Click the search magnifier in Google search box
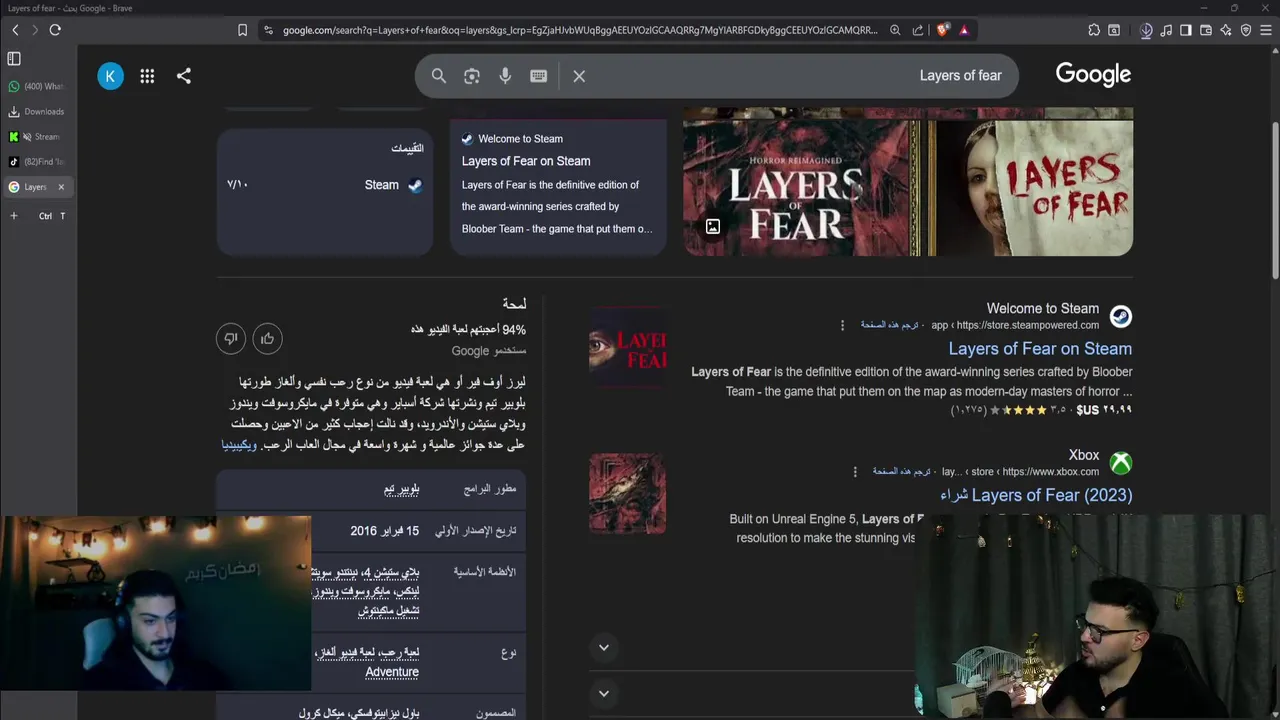Image resolution: width=1280 pixels, height=720 pixels. click(x=439, y=76)
